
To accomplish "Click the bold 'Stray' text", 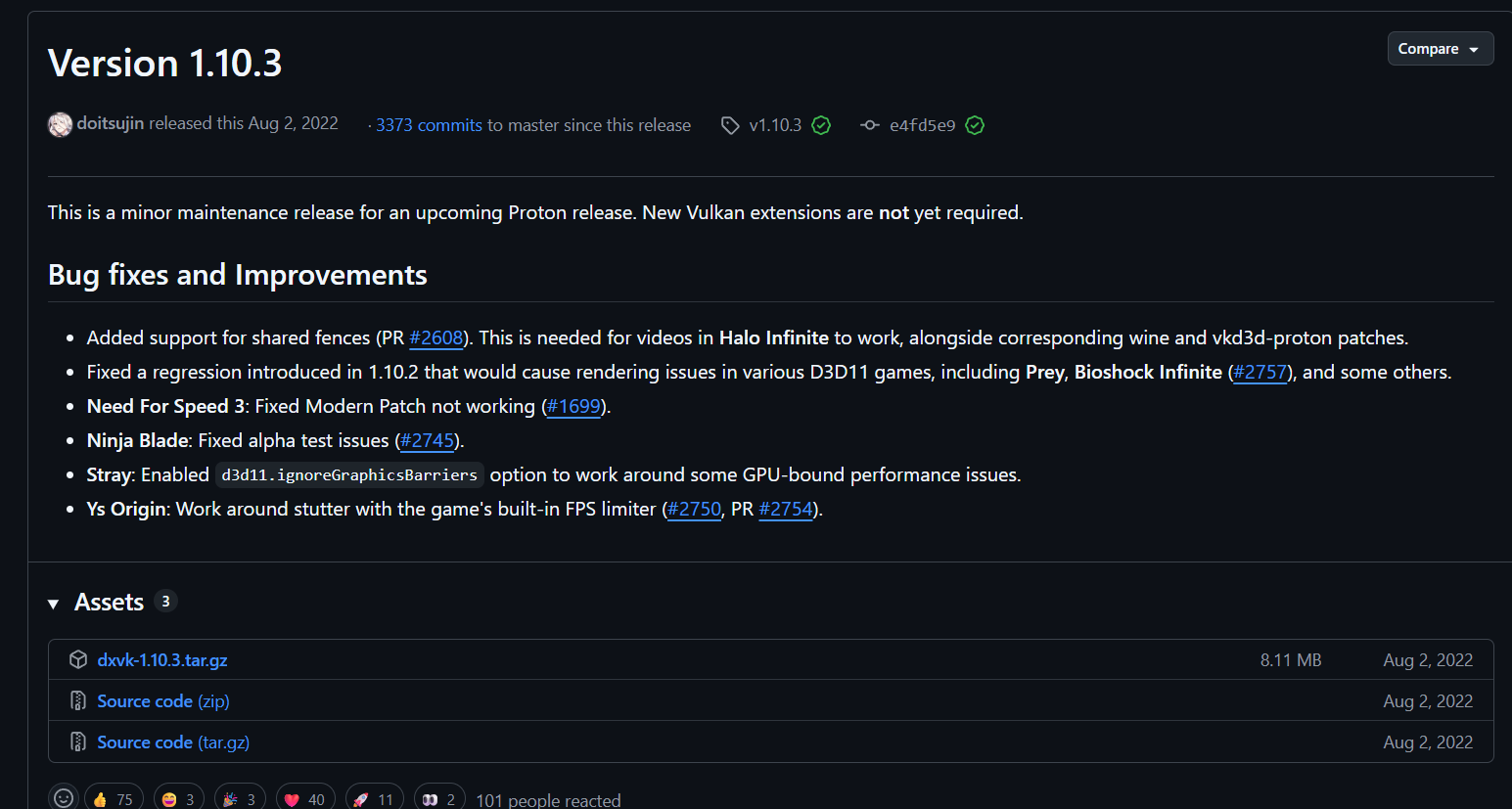I will 109,474.
